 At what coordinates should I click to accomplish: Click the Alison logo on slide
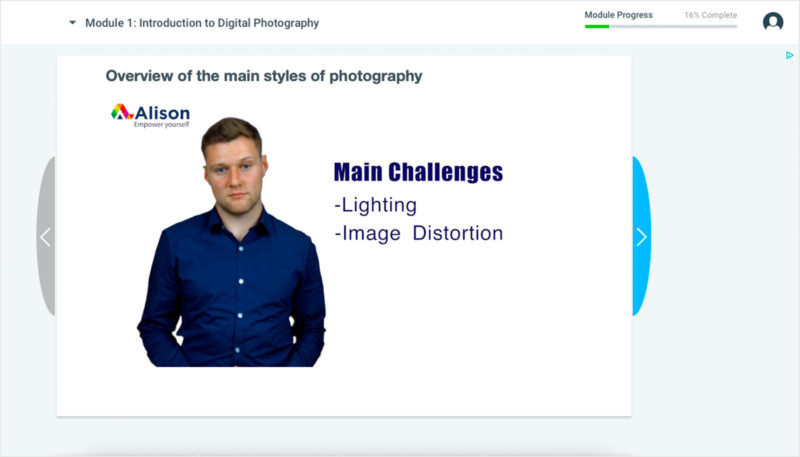(x=151, y=116)
